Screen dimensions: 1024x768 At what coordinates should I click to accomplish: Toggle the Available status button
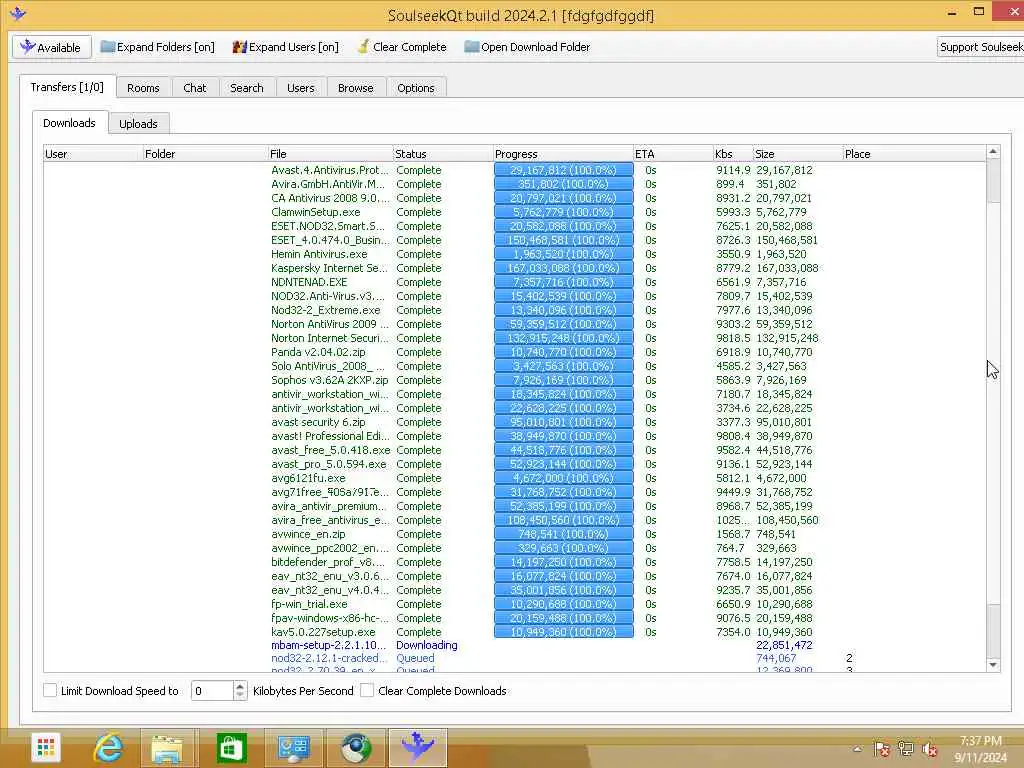pos(52,47)
